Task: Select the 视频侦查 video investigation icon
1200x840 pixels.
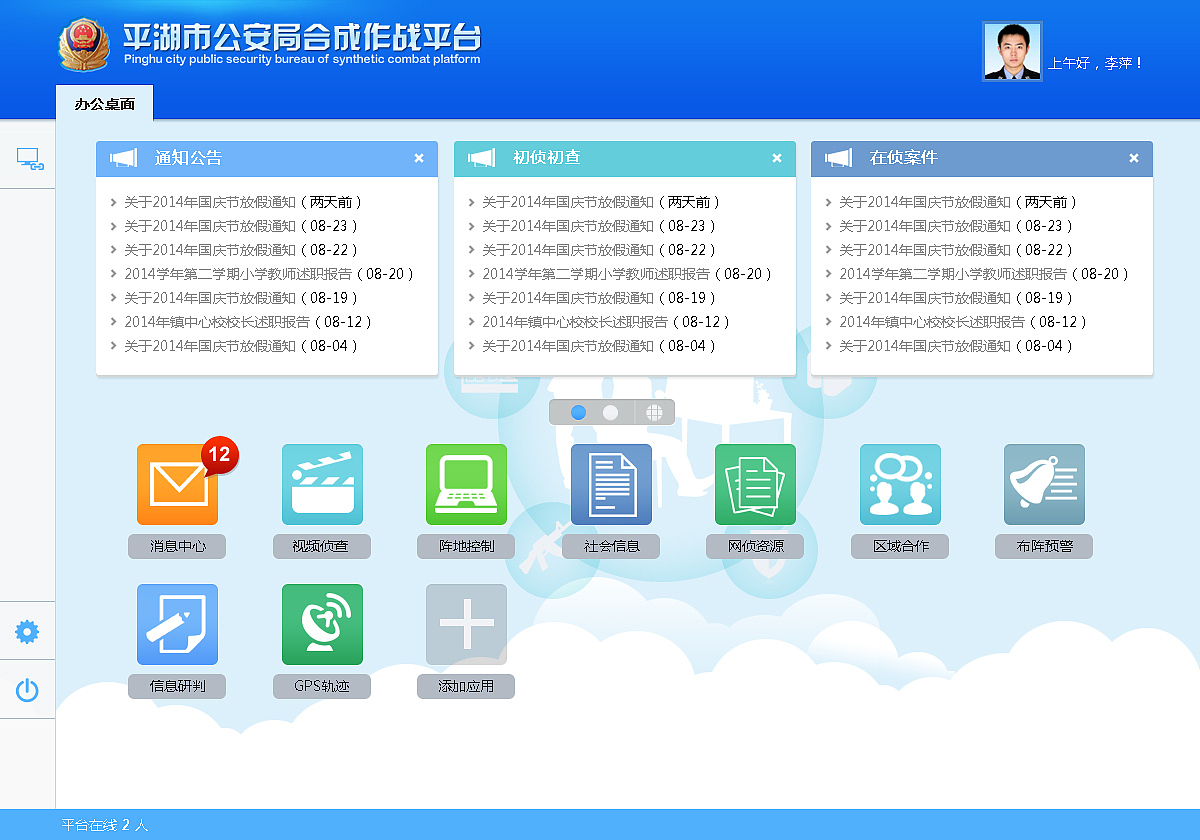Action: pos(322,483)
